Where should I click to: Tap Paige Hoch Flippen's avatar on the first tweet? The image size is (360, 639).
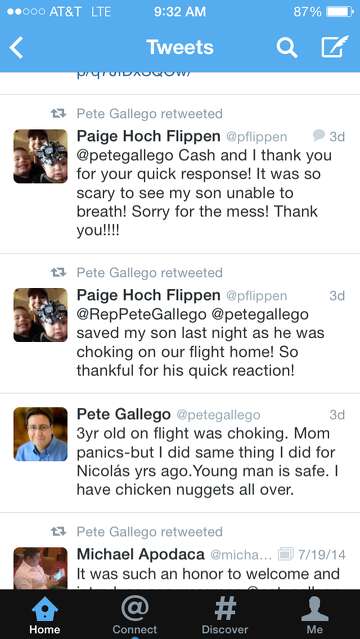coord(40,156)
